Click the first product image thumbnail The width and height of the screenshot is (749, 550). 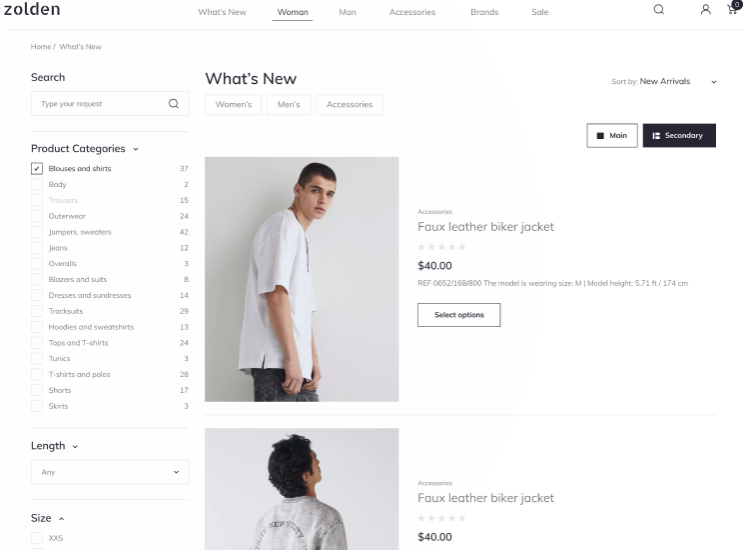click(302, 280)
